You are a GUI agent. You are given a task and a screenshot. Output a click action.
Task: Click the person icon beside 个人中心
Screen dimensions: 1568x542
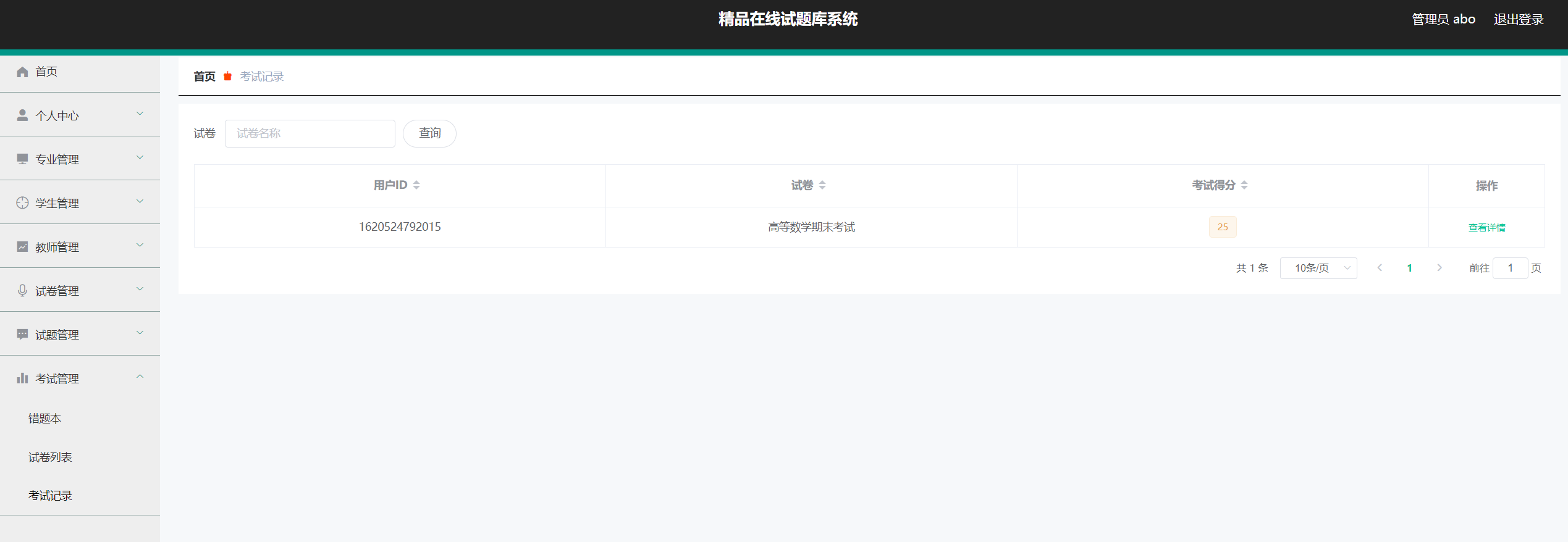click(22, 115)
